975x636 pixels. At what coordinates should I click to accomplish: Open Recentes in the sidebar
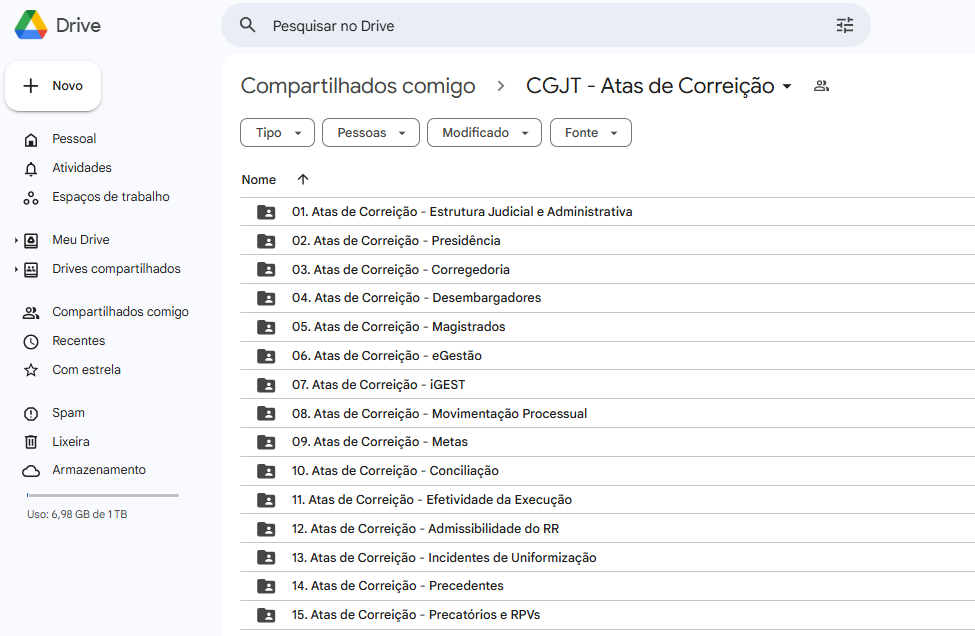point(78,341)
